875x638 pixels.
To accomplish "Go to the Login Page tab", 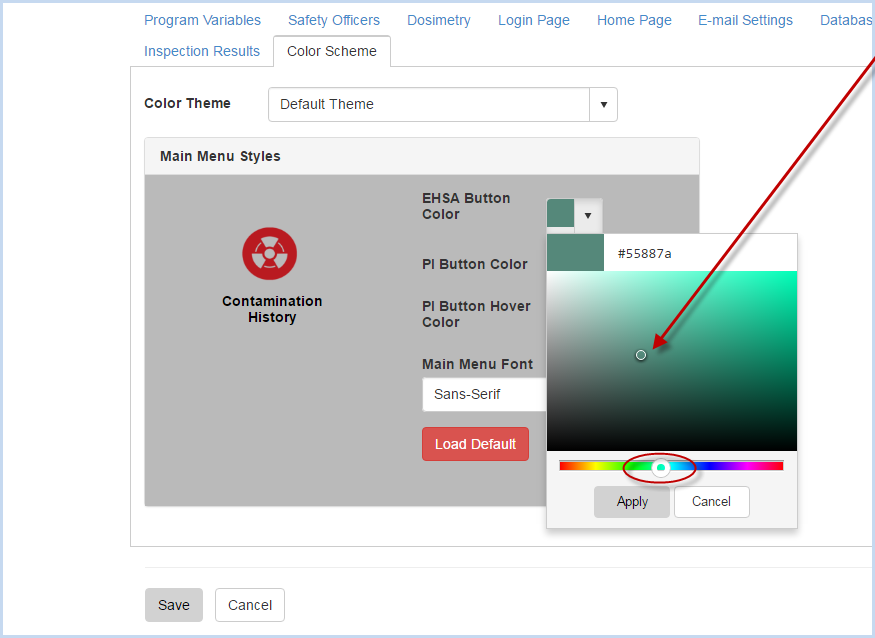I will coord(533,20).
